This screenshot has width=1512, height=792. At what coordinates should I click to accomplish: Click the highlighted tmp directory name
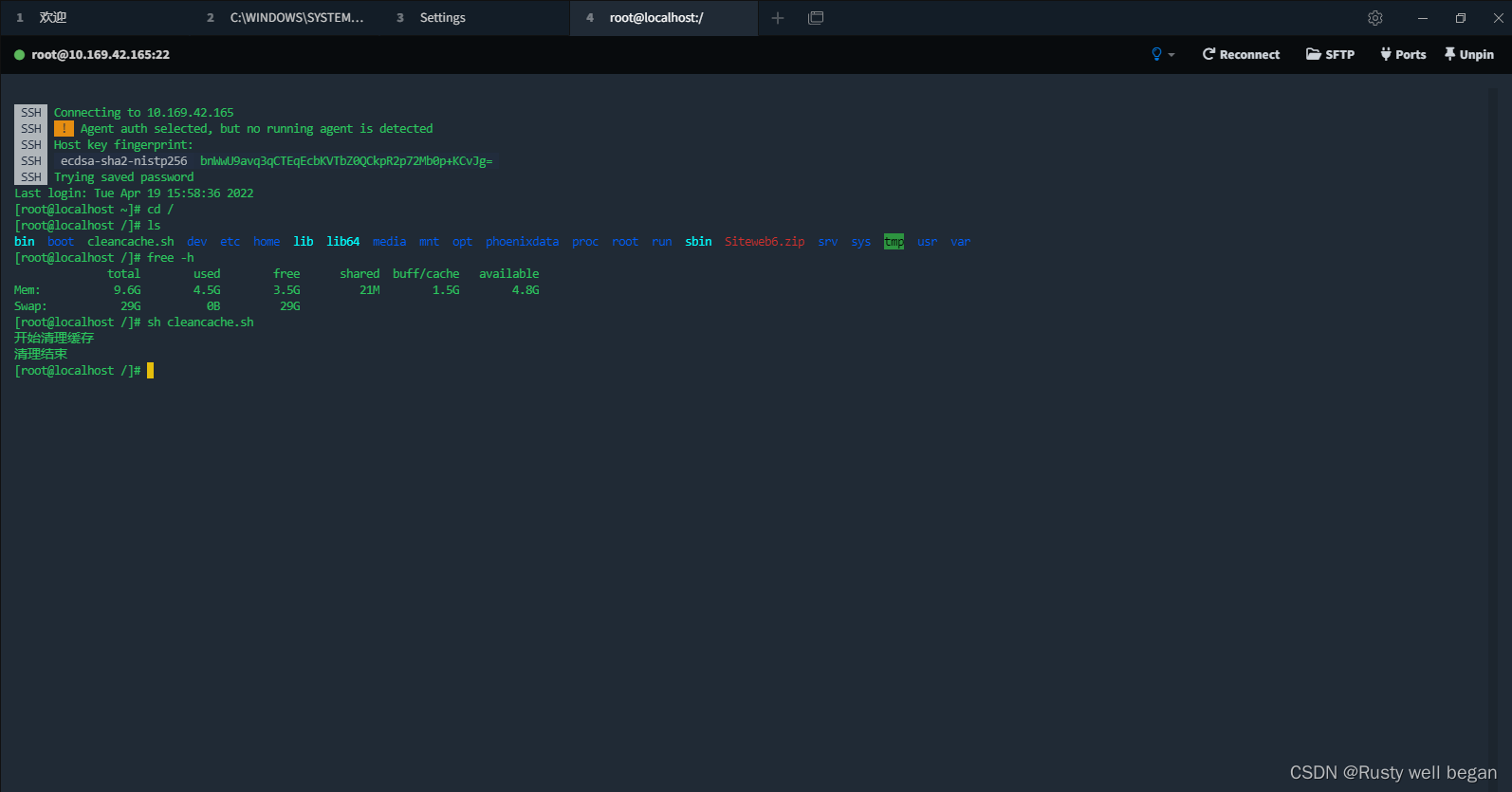click(894, 242)
